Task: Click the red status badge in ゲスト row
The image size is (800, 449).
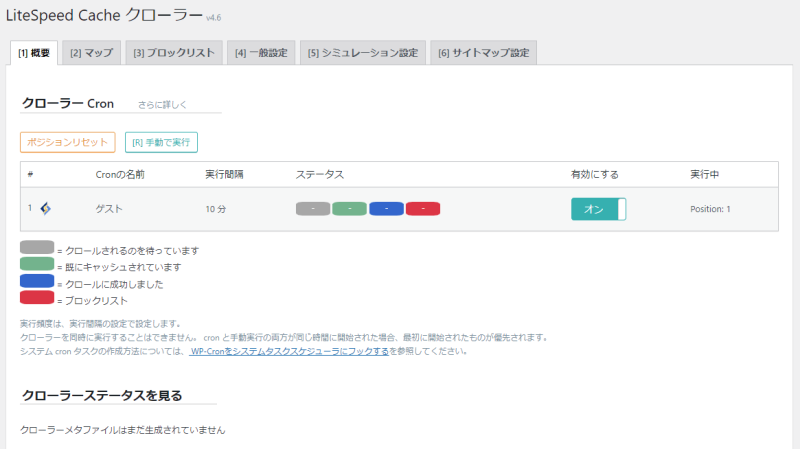Action: pos(423,209)
